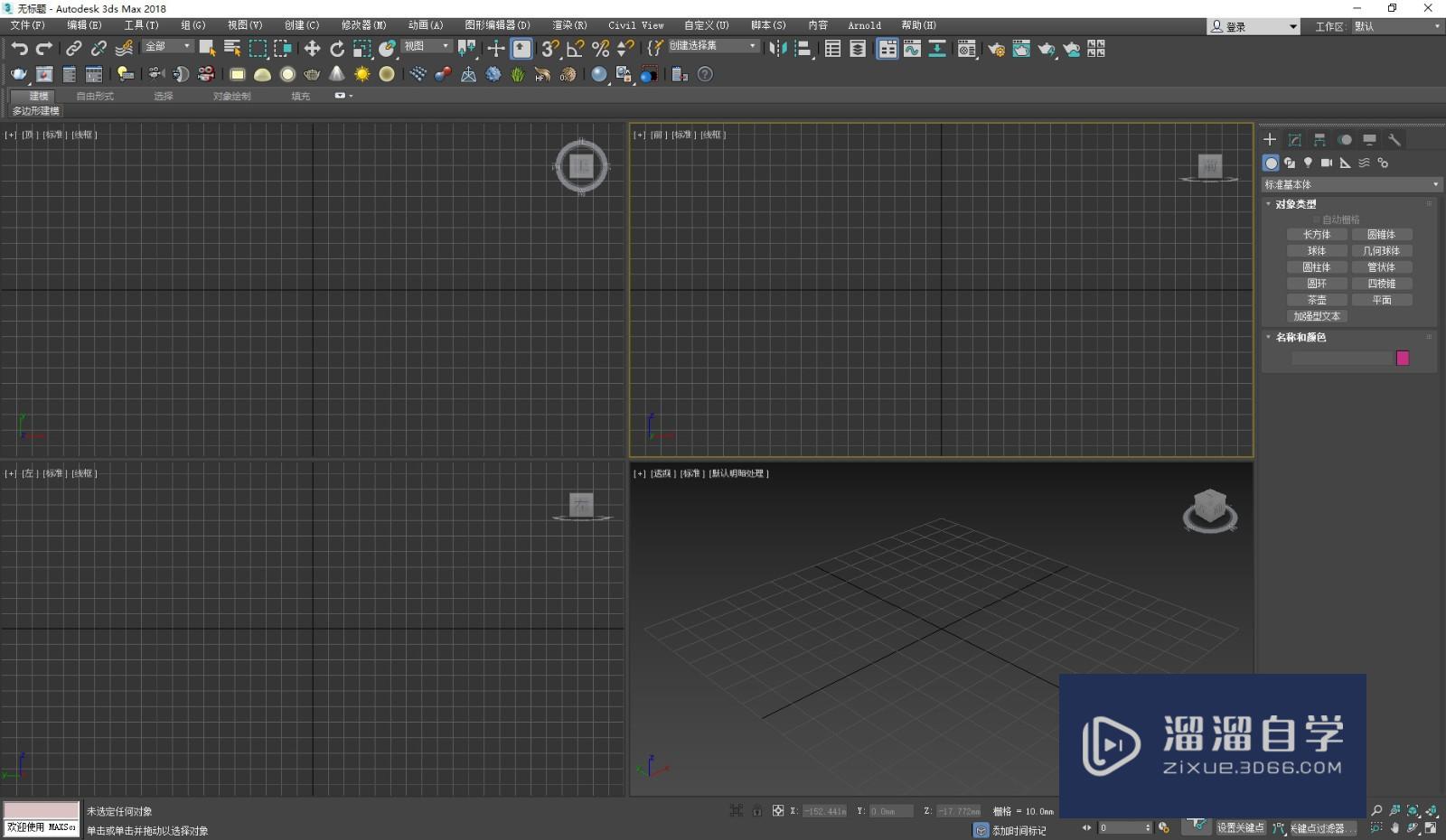Collapse the 对象类型 rollout
This screenshot has height=840, width=1446.
[1295, 204]
